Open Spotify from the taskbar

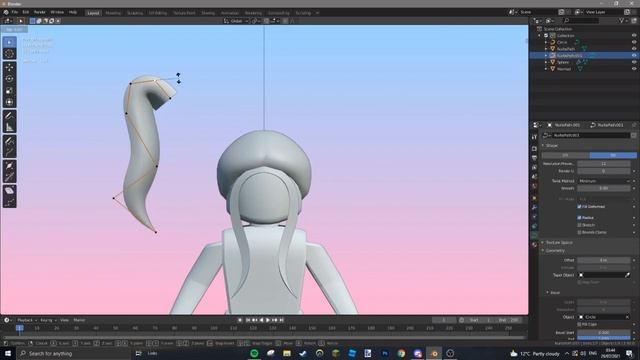pos(254,353)
